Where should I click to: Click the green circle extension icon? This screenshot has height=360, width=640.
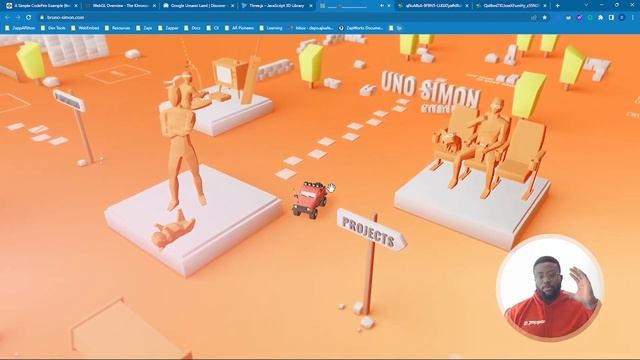(x=590, y=18)
